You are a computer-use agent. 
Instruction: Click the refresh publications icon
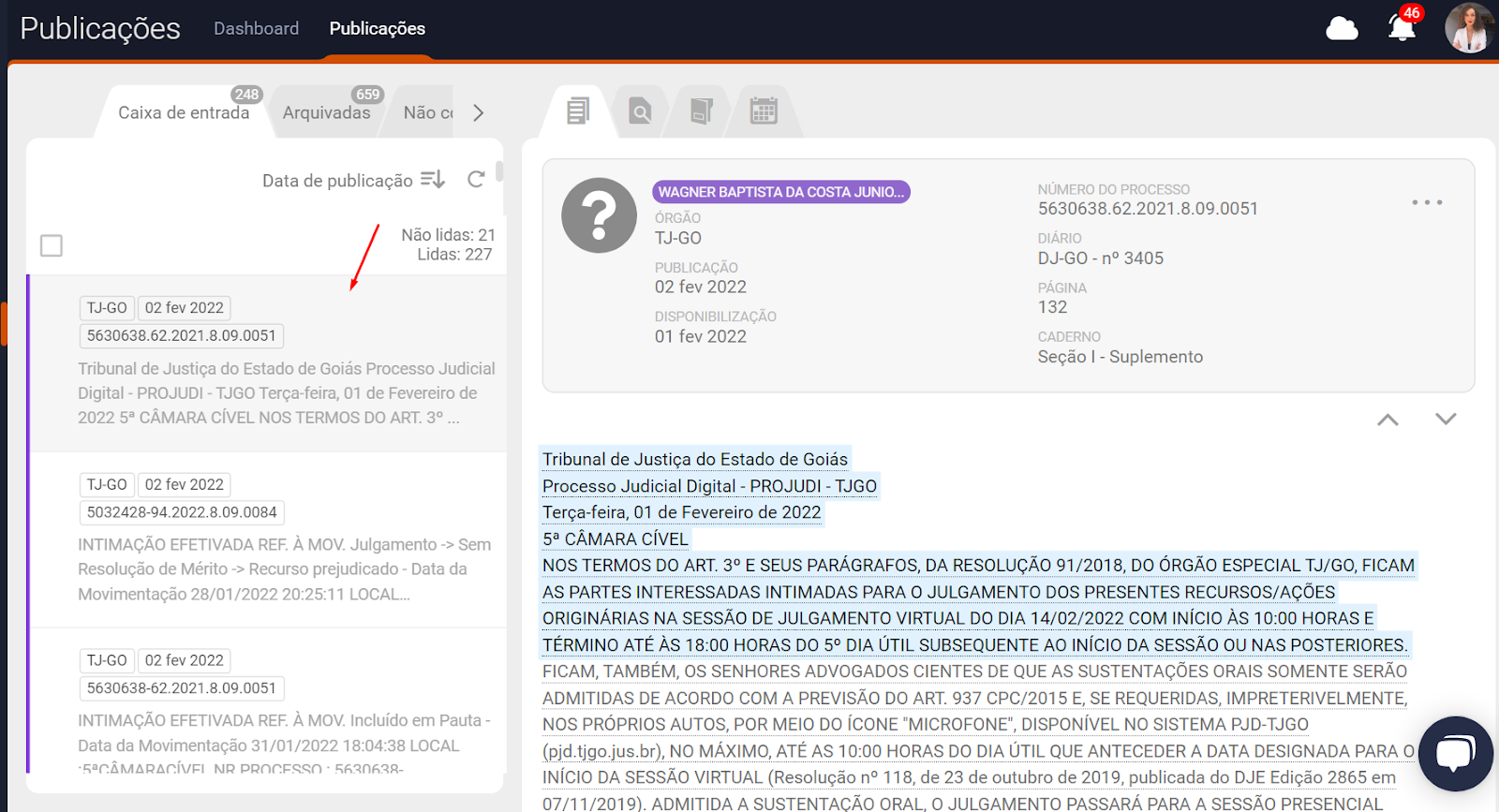(476, 179)
